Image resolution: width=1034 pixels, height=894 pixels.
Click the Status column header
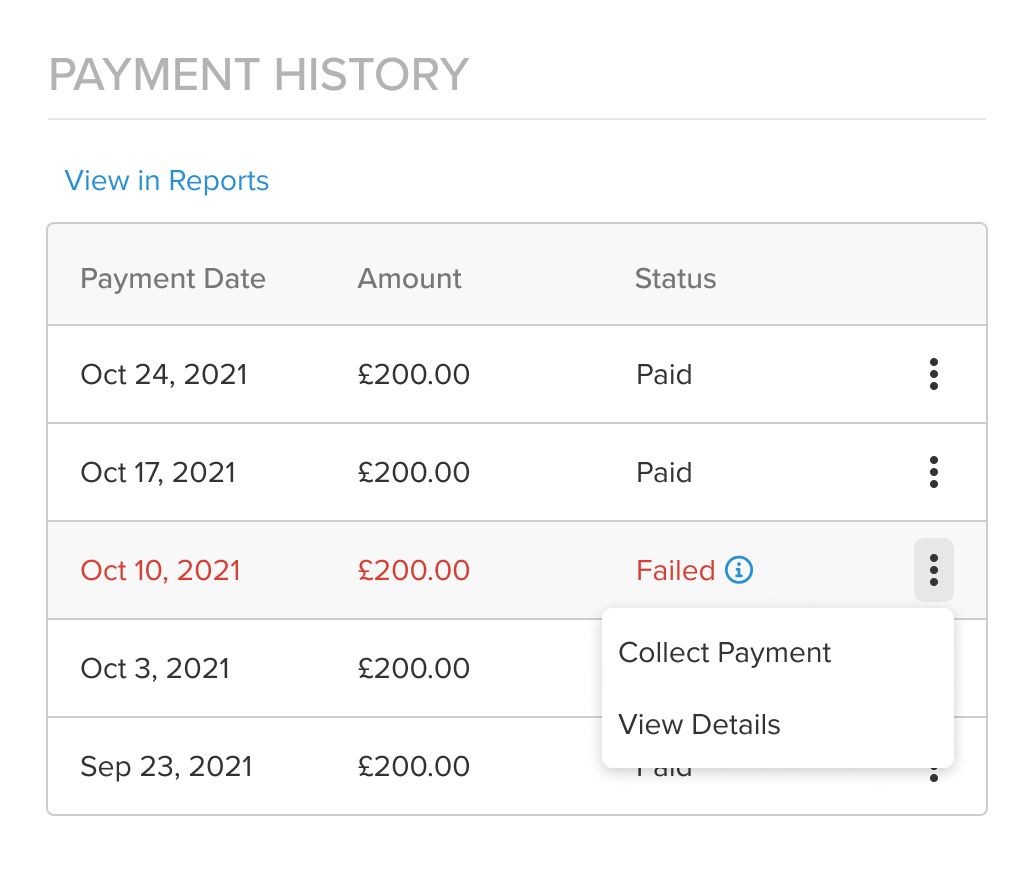click(x=676, y=278)
